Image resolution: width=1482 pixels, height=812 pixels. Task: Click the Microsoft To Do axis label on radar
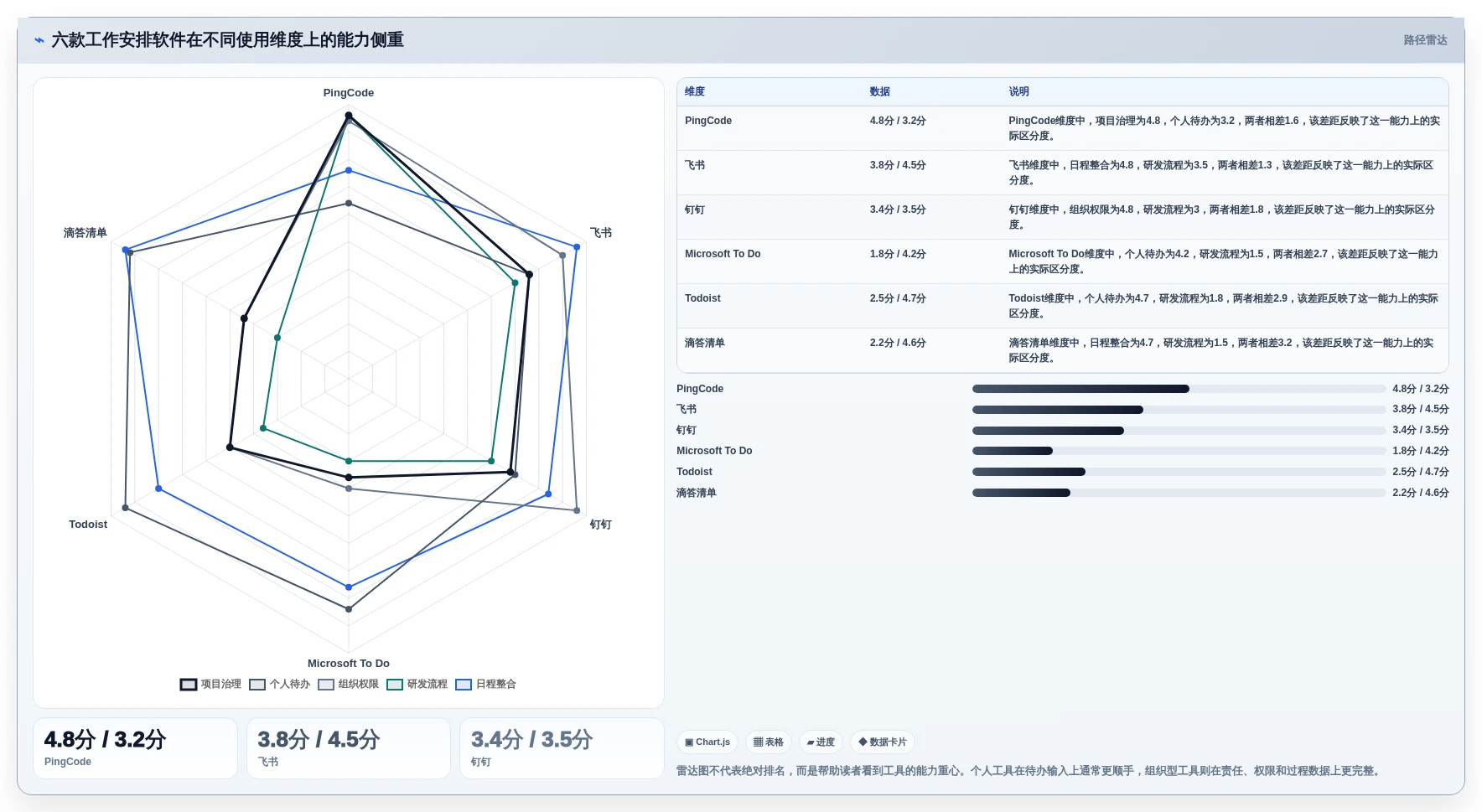349,664
